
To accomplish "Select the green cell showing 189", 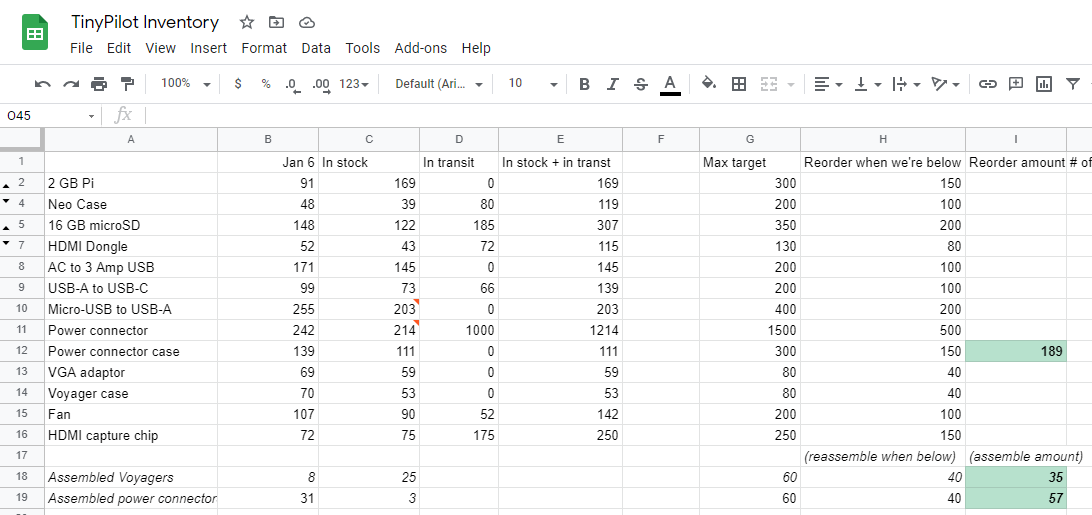I will pyautogui.click(x=1016, y=351).
